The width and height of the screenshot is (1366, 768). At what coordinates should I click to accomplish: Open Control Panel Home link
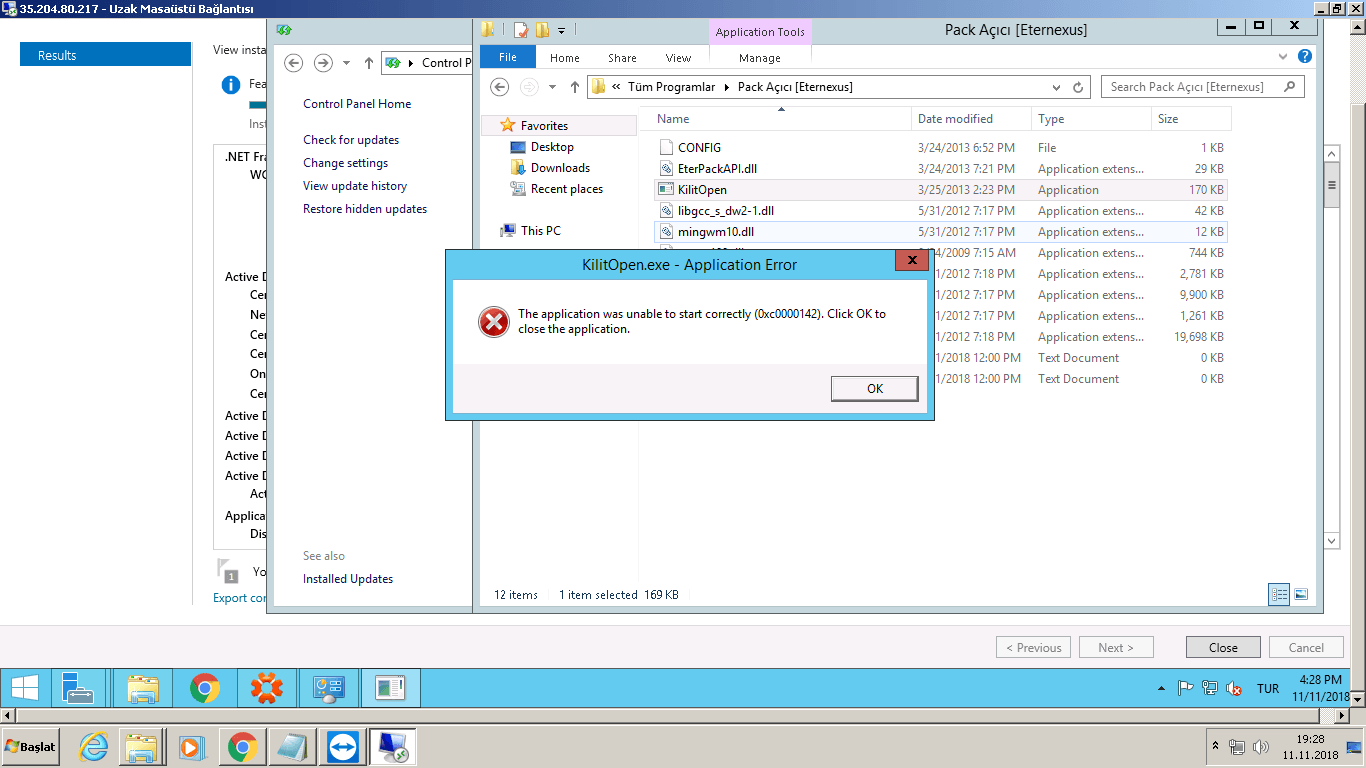[357, 104]
